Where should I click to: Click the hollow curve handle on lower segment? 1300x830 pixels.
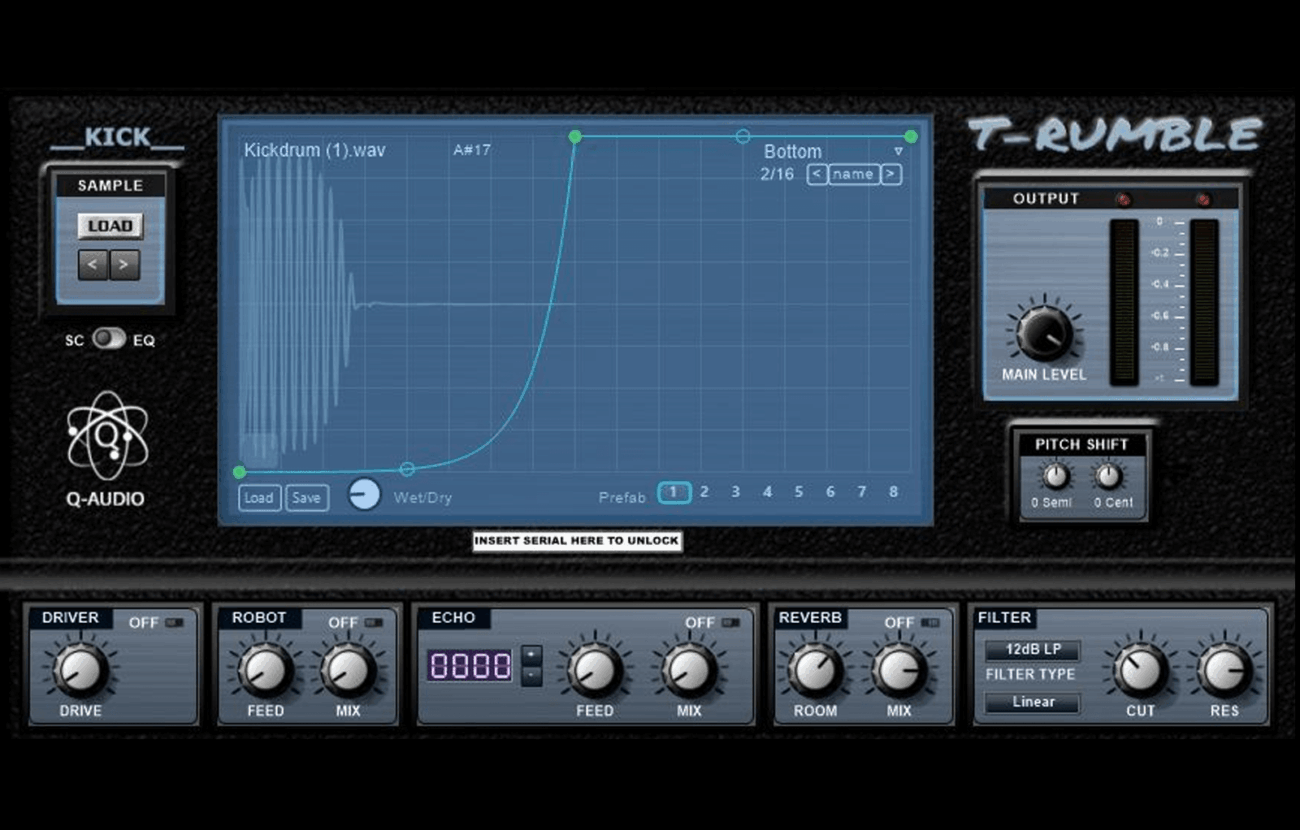click(x=407, y=469)
